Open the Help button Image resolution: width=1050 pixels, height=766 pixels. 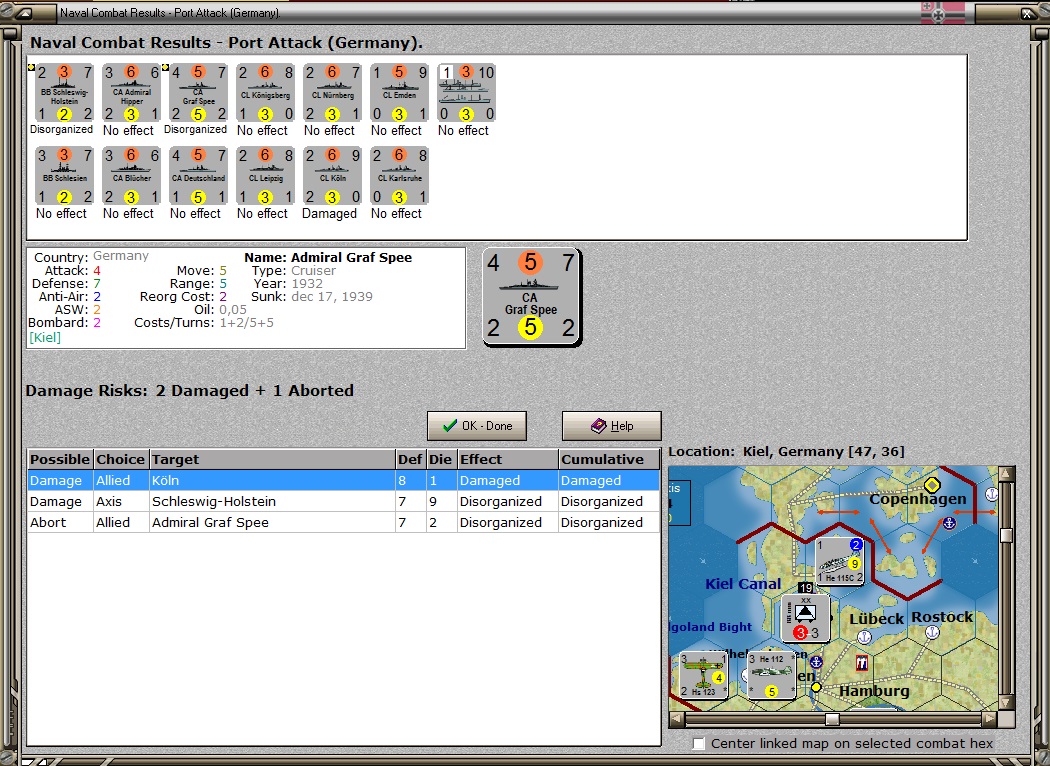(x=611, y=426)
